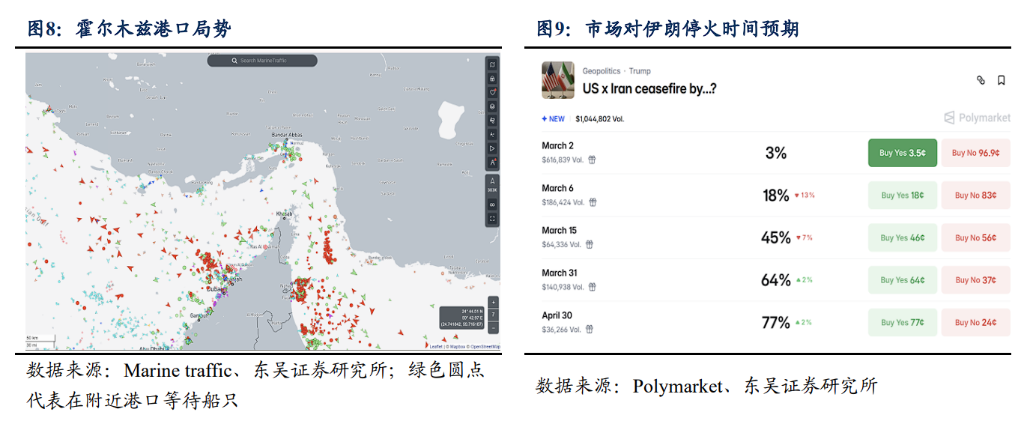Enter fullscreen via the expand map icon
The height and width of the screenshot is (423, 1024).
(x=492, y=219)
